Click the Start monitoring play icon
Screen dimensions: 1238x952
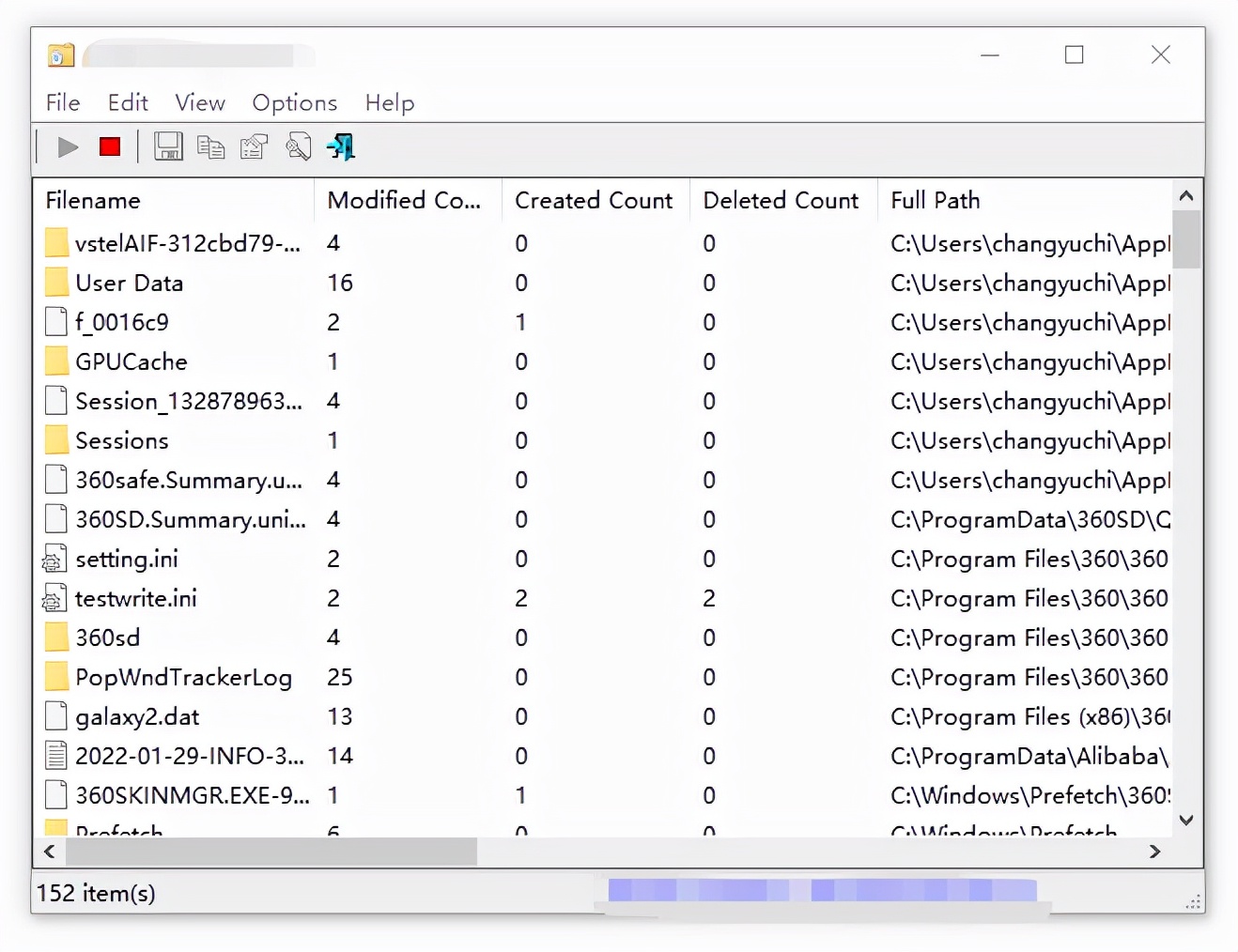coord(68,147)
